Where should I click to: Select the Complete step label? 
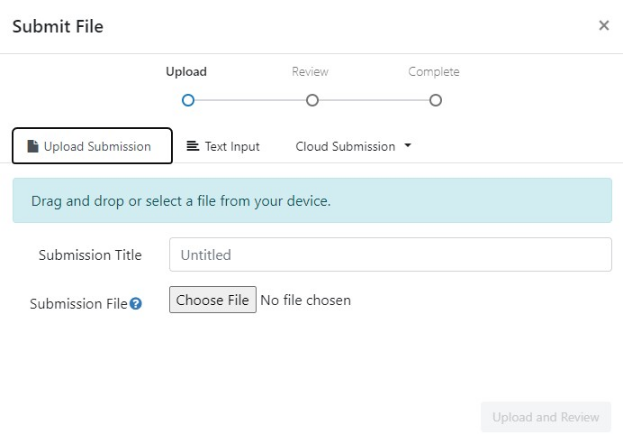pos(434,72)
